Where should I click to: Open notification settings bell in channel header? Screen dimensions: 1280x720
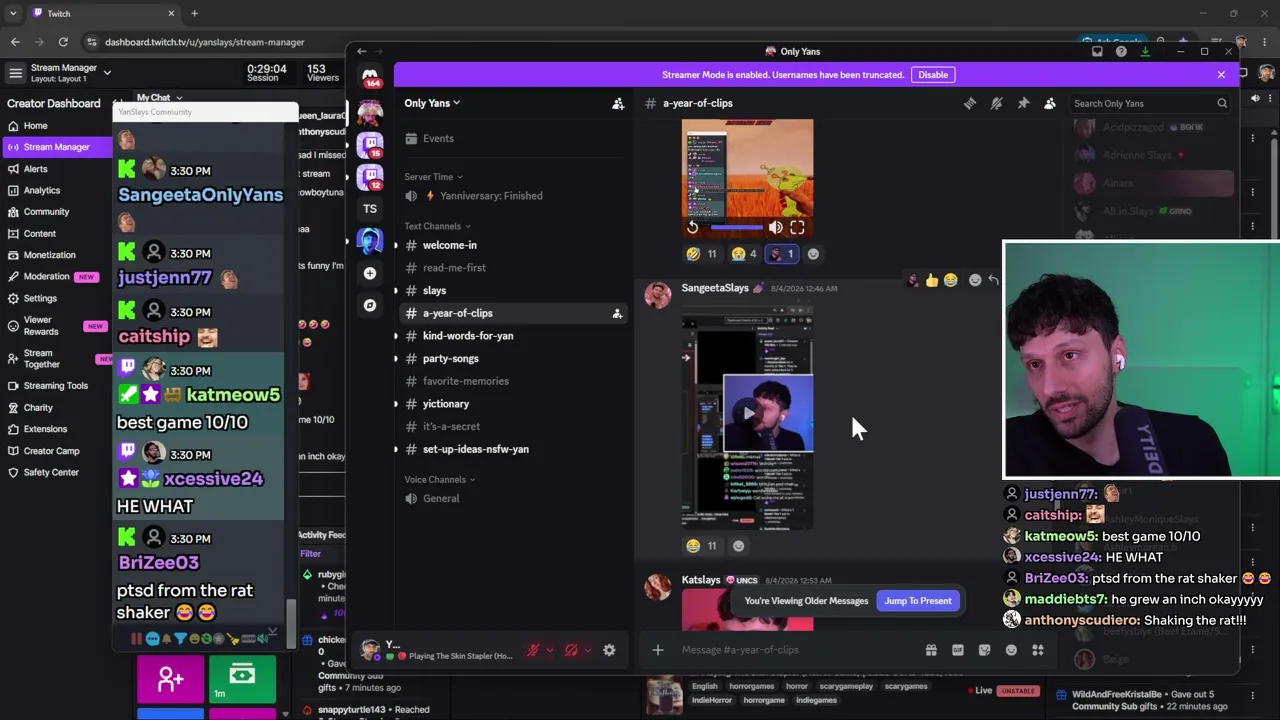[x=996, y=103]
